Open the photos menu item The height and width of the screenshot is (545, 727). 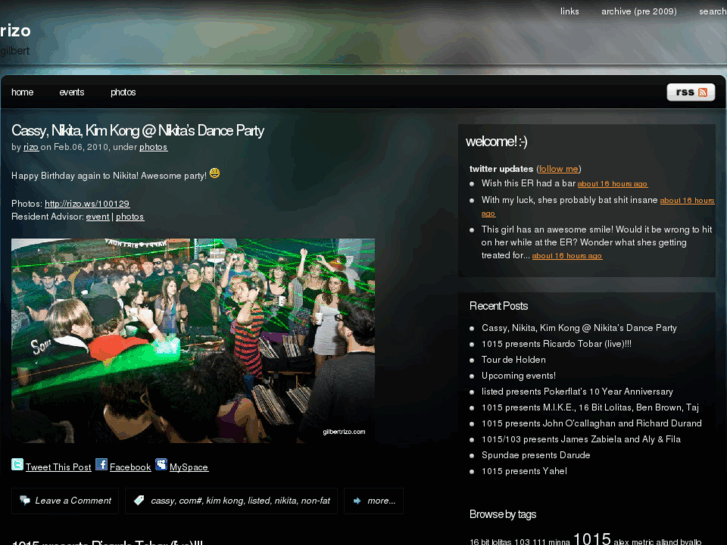[123, 92]
